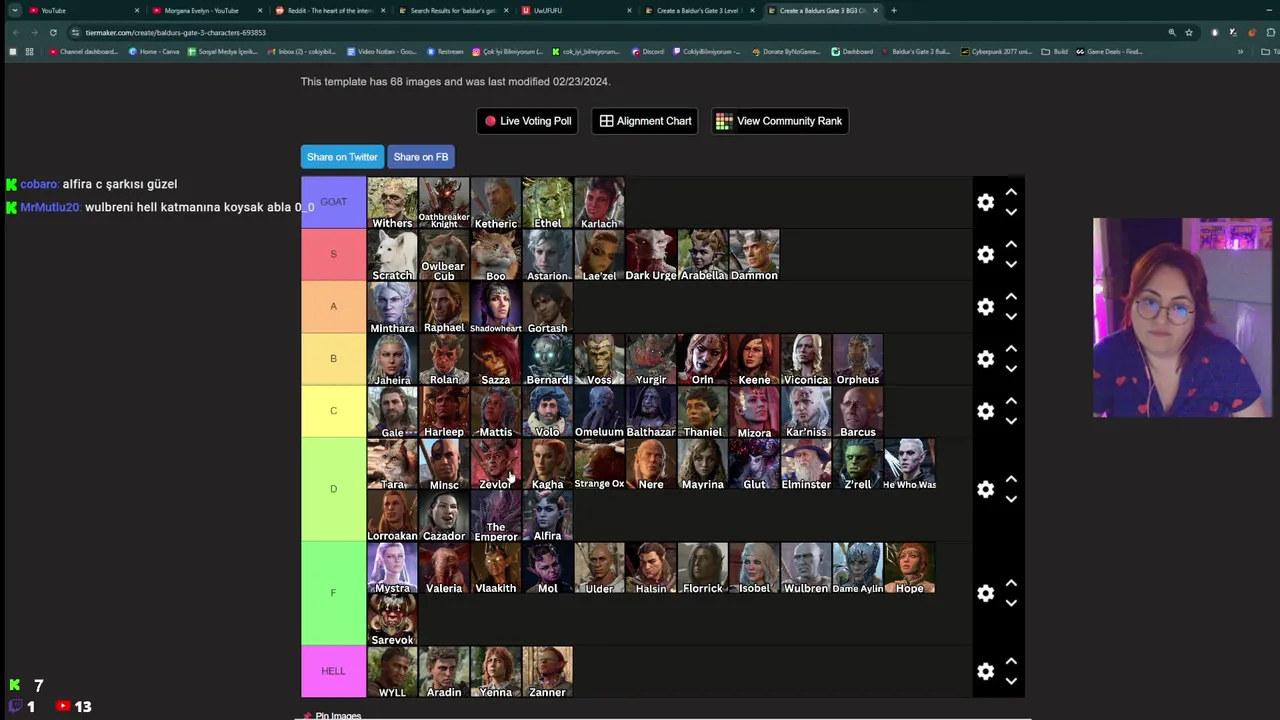The image size is (1280, 720).
Task: Go back in browser history
Action: [x=15, y=32]
